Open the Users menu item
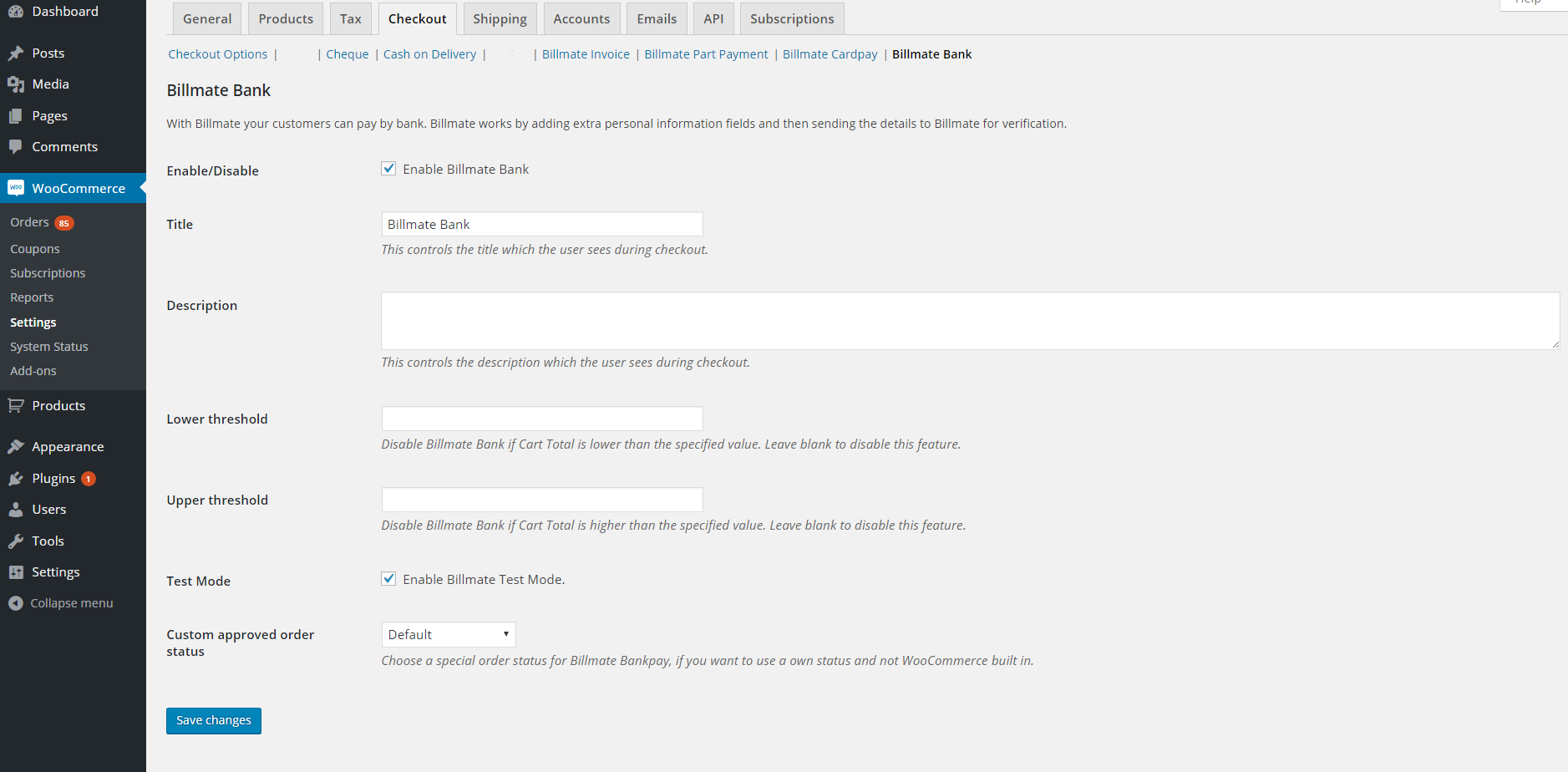 pos(49,510)
